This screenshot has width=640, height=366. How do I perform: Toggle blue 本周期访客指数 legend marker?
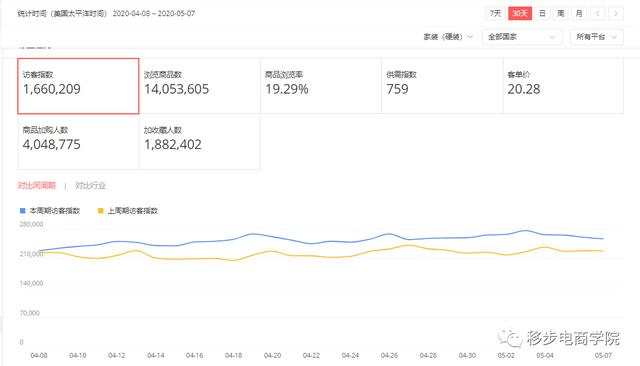tap(22, 211)
